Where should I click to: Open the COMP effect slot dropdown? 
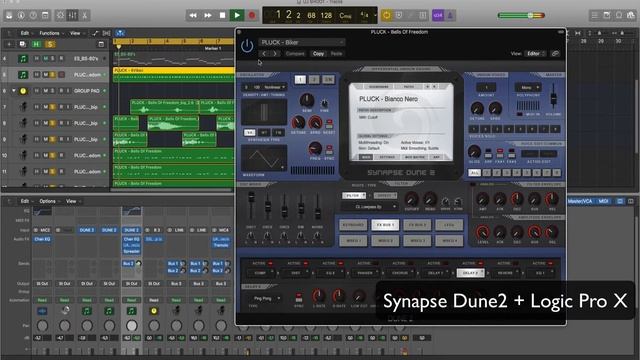point(262,273)
